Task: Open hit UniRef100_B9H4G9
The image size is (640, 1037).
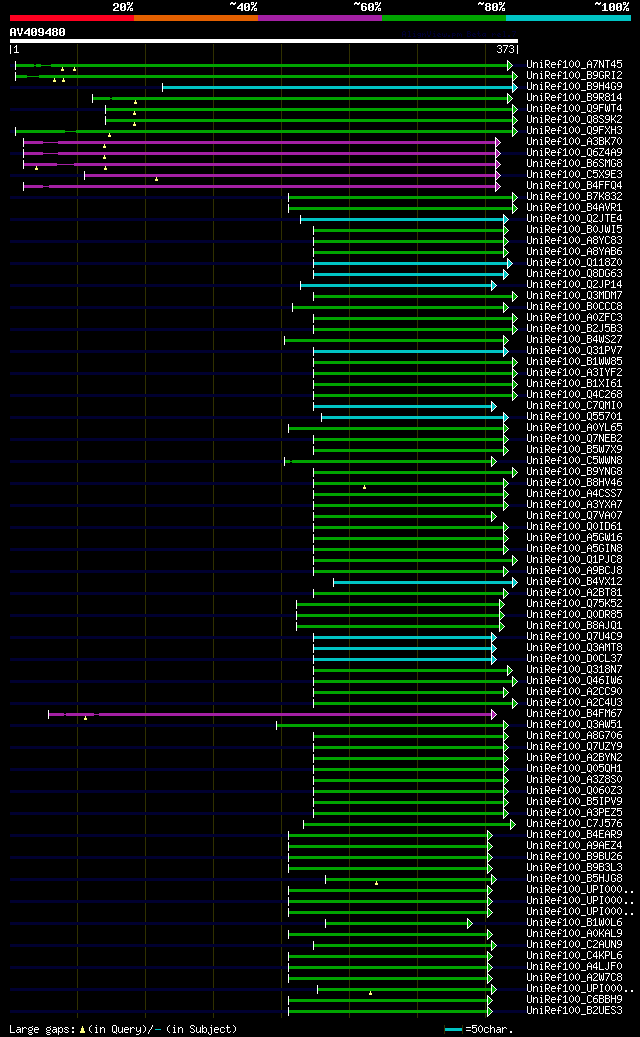Action: tap(574, 87)
